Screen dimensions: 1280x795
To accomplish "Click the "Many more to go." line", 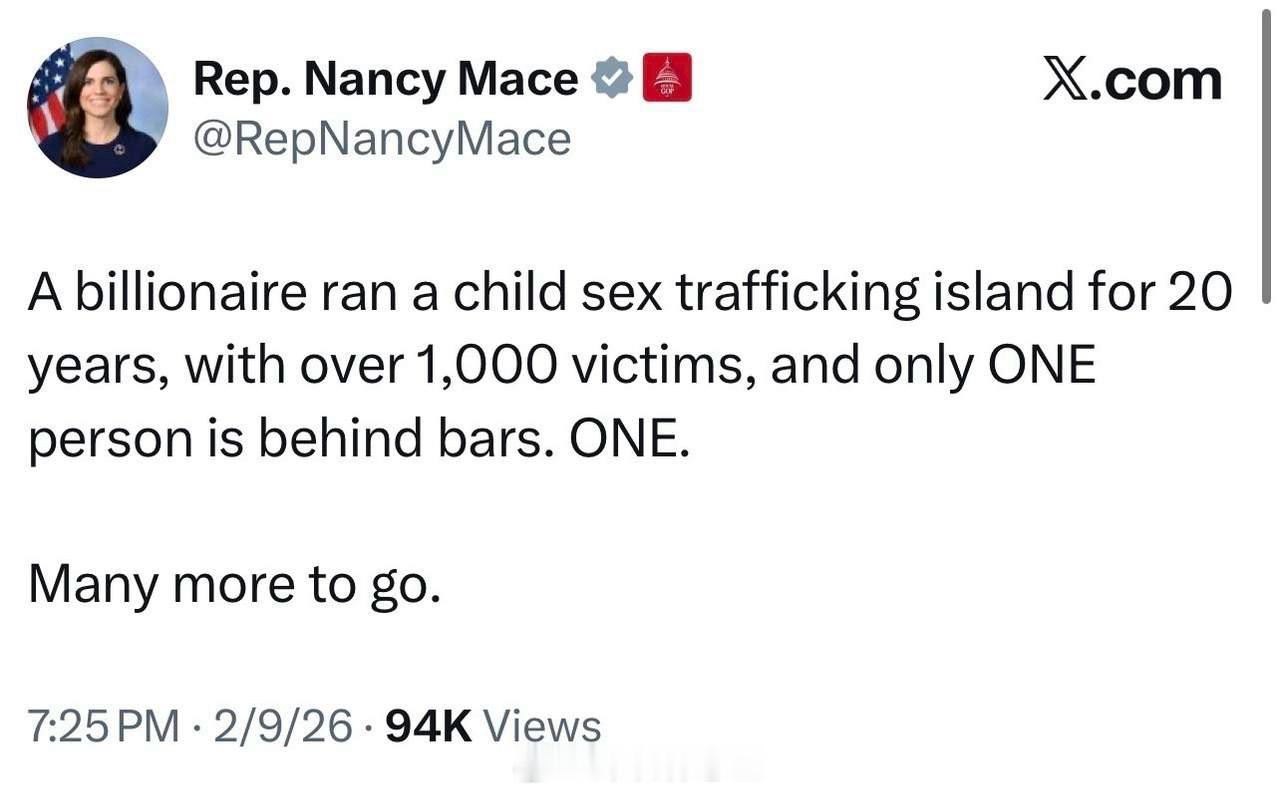I will [x=234, y=585].
